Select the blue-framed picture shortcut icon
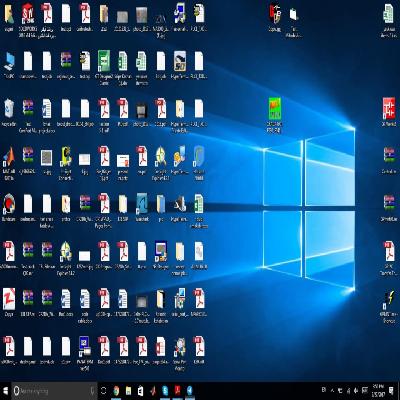 [x=161, y=252]
